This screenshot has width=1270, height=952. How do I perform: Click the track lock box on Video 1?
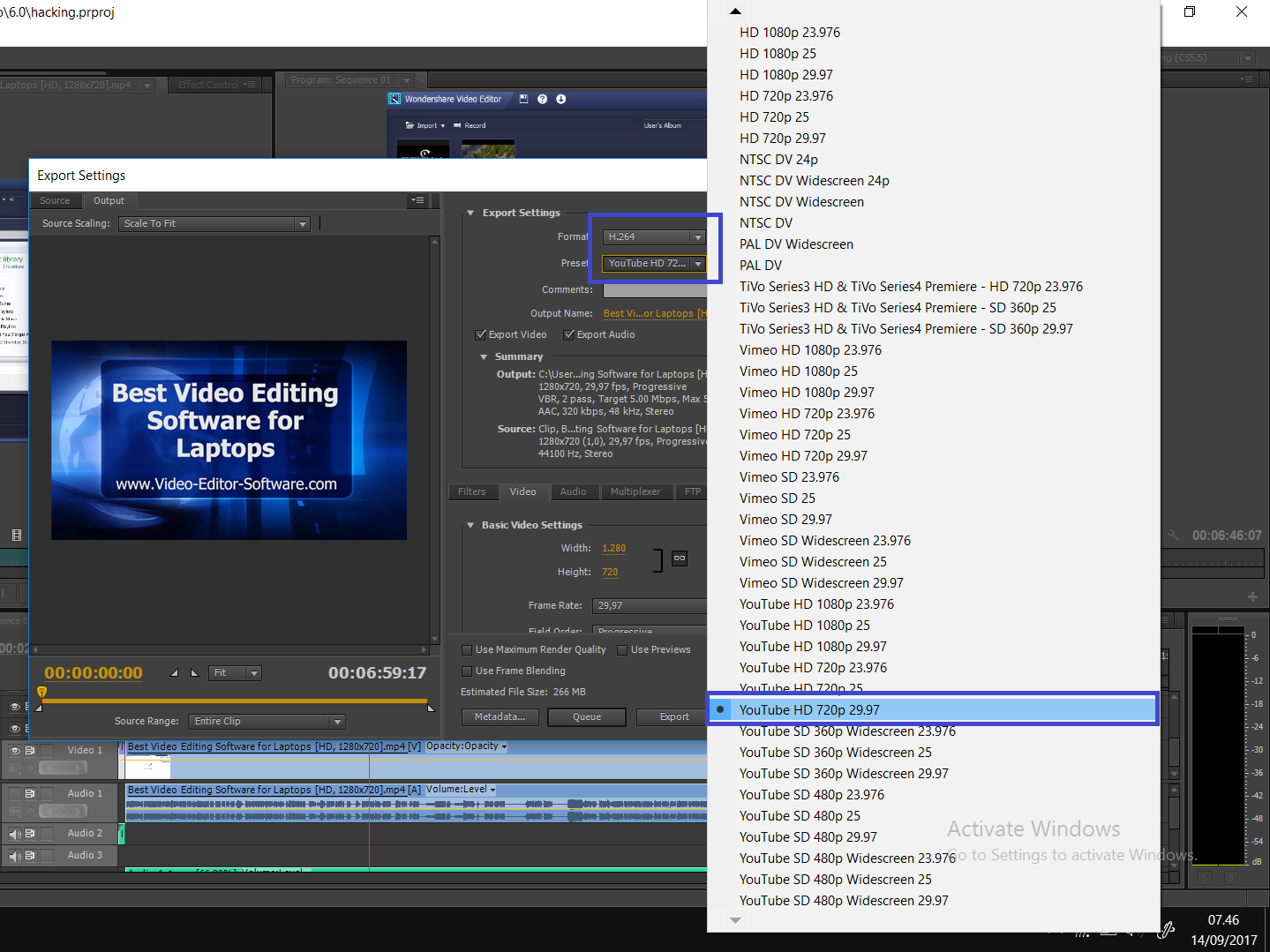pos(47,751)
